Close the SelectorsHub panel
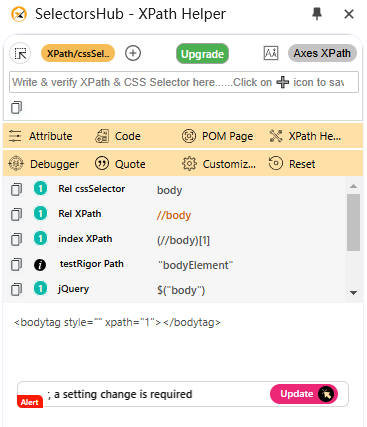 click(349, 14)
